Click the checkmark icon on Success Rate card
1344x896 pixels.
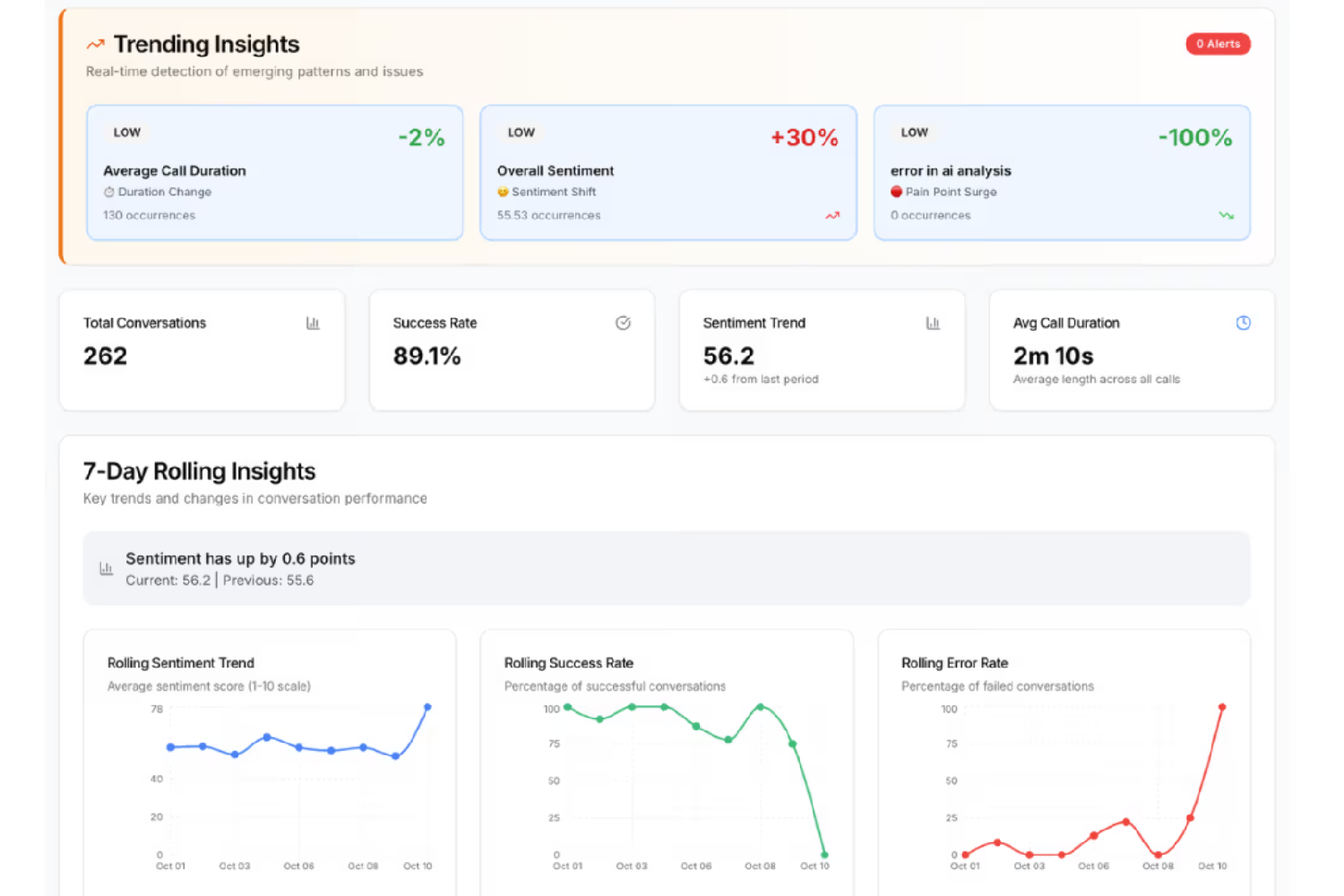[x=623, y=323]
